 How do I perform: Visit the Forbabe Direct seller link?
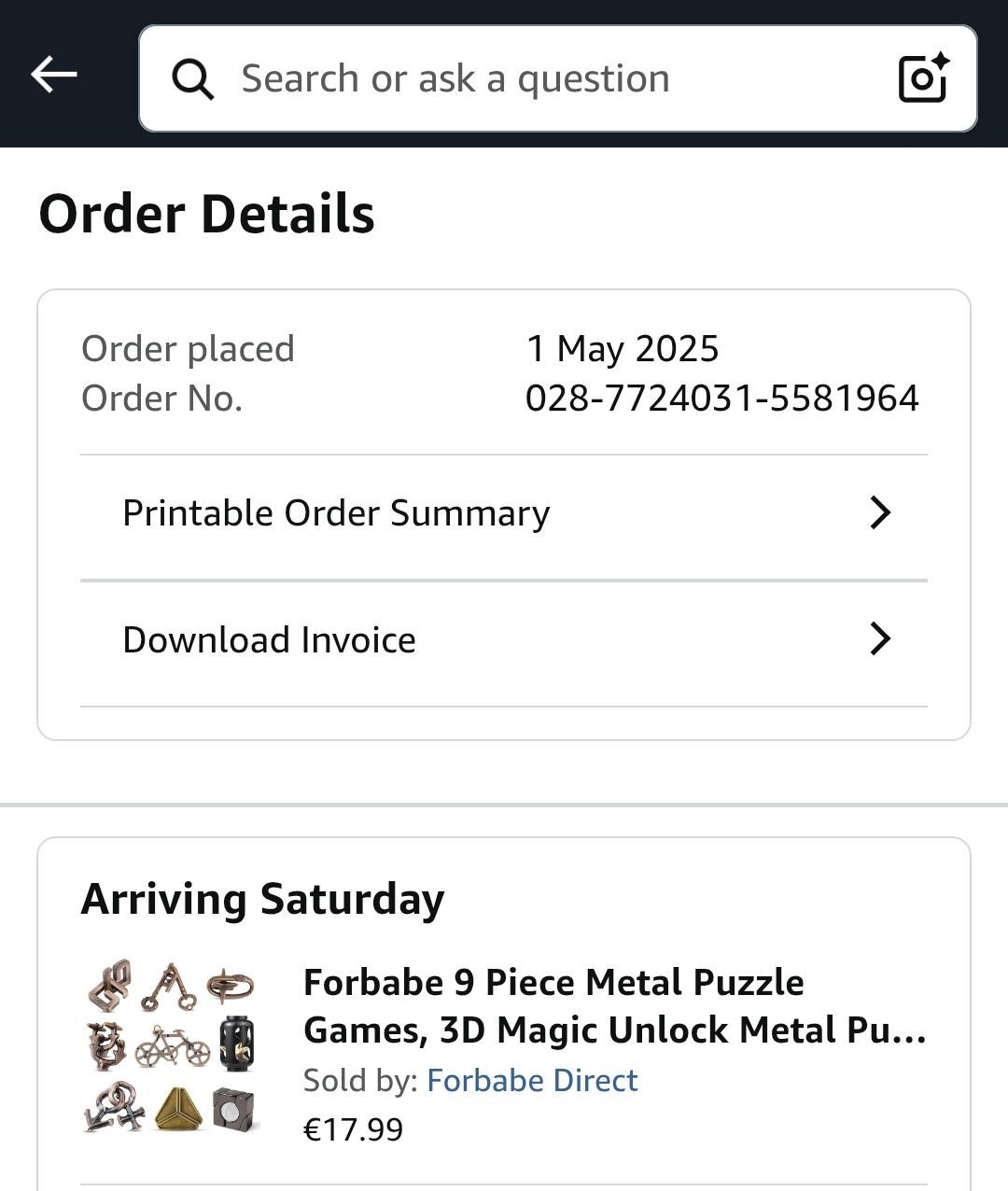(532, 1080)
